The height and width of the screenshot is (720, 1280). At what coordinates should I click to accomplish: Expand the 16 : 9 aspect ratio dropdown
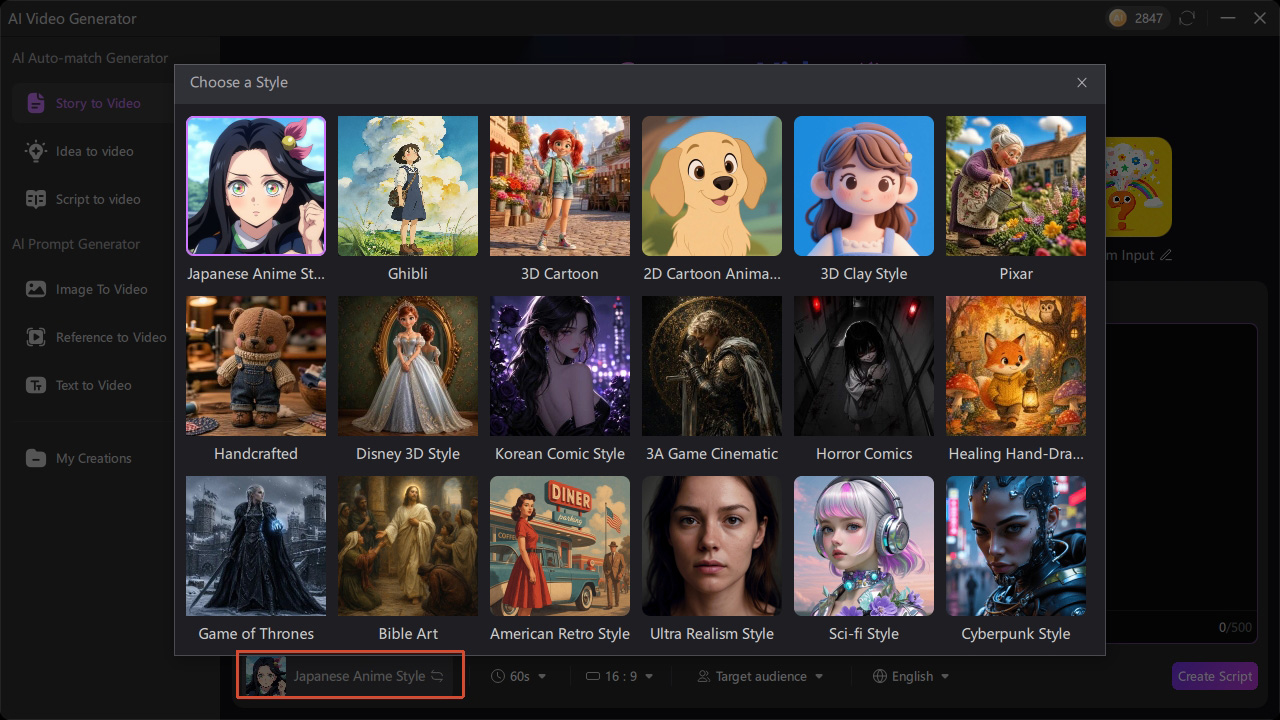point(619,676)
